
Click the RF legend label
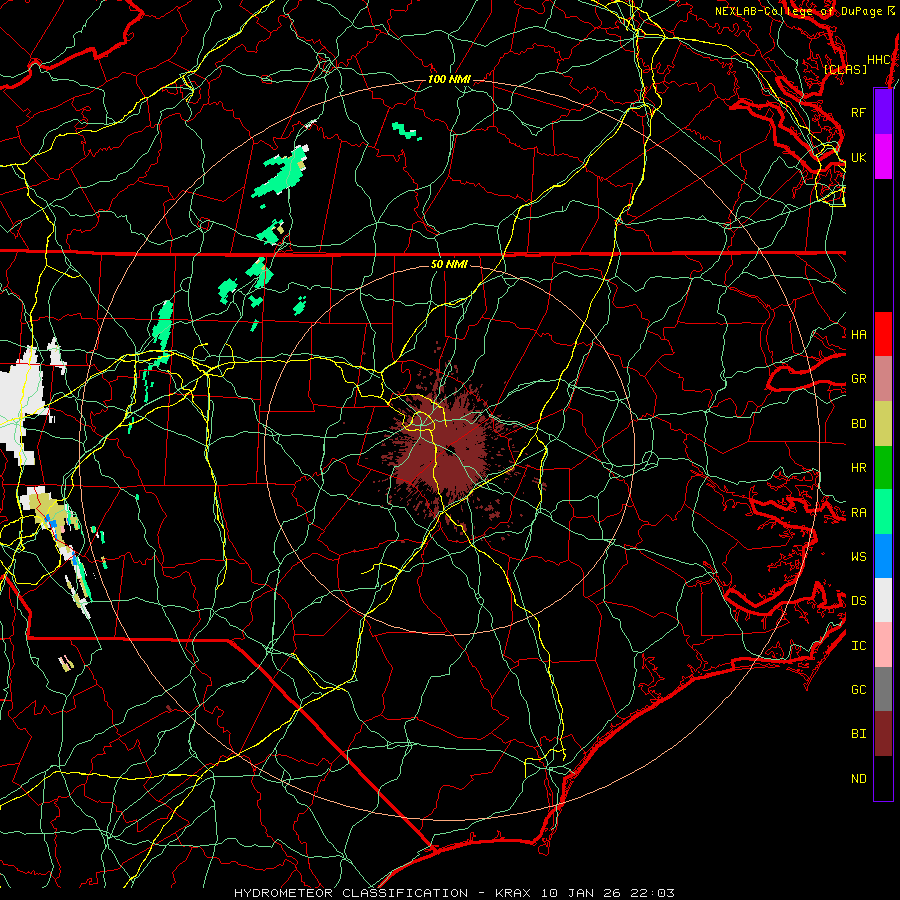click(x=859, y=112)
